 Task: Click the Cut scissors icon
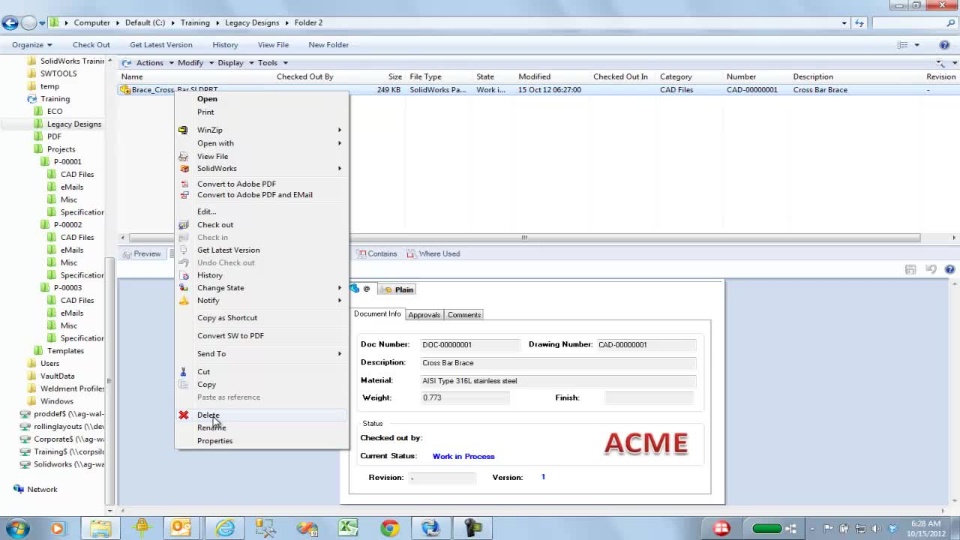click(x=183, y=372)
